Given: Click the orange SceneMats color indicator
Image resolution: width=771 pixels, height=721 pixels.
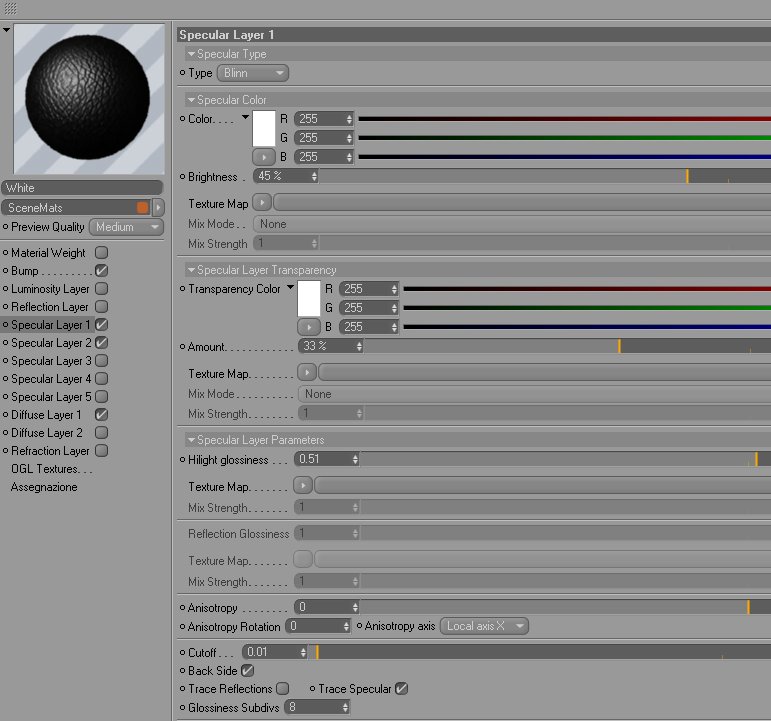Looking at the screenshot, I should pyautogui.click(x=143, y=208).
